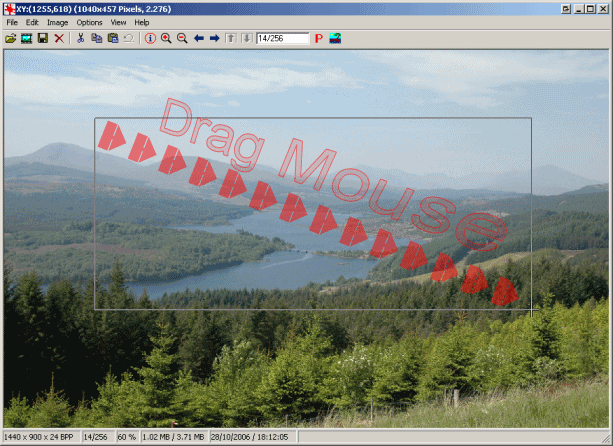Copy the image using Copy icon
This screenshot has height=446, width=613.
(97, 38)
